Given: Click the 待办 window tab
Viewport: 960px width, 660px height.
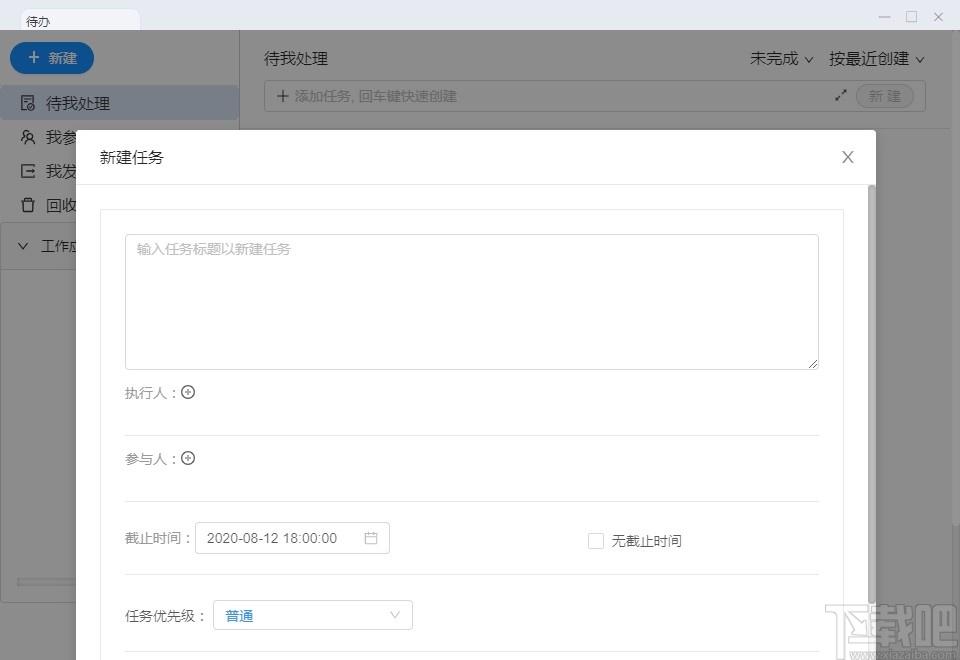Looking at the screenshot, I should click(80, 20).
